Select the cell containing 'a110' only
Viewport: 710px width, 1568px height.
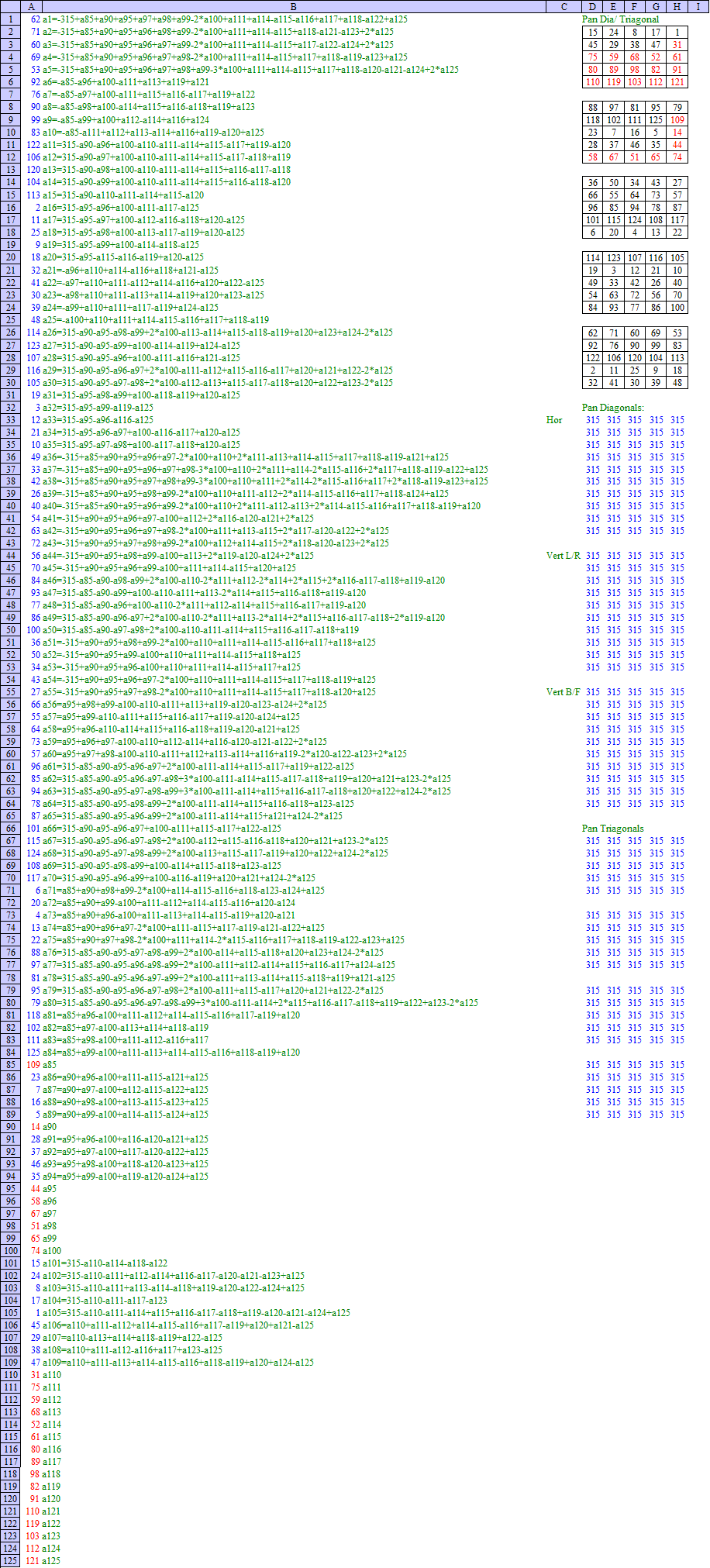[x=52, y=1374]
